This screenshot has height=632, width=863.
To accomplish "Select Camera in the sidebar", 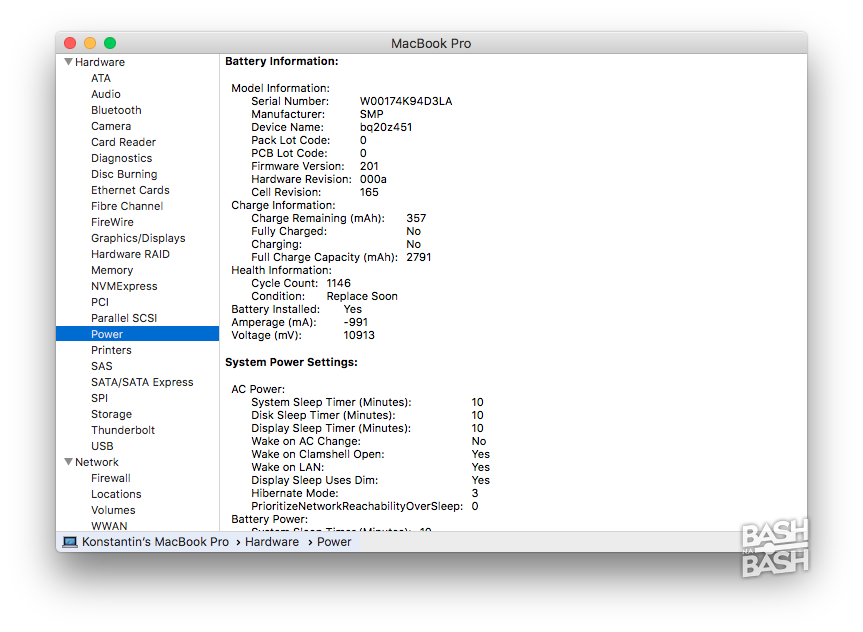I will point(111,126).
